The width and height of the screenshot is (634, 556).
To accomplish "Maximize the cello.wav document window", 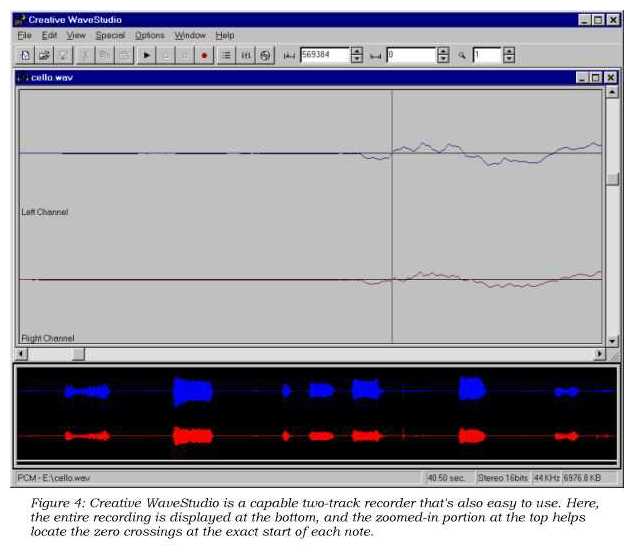I will click(595, 78).
